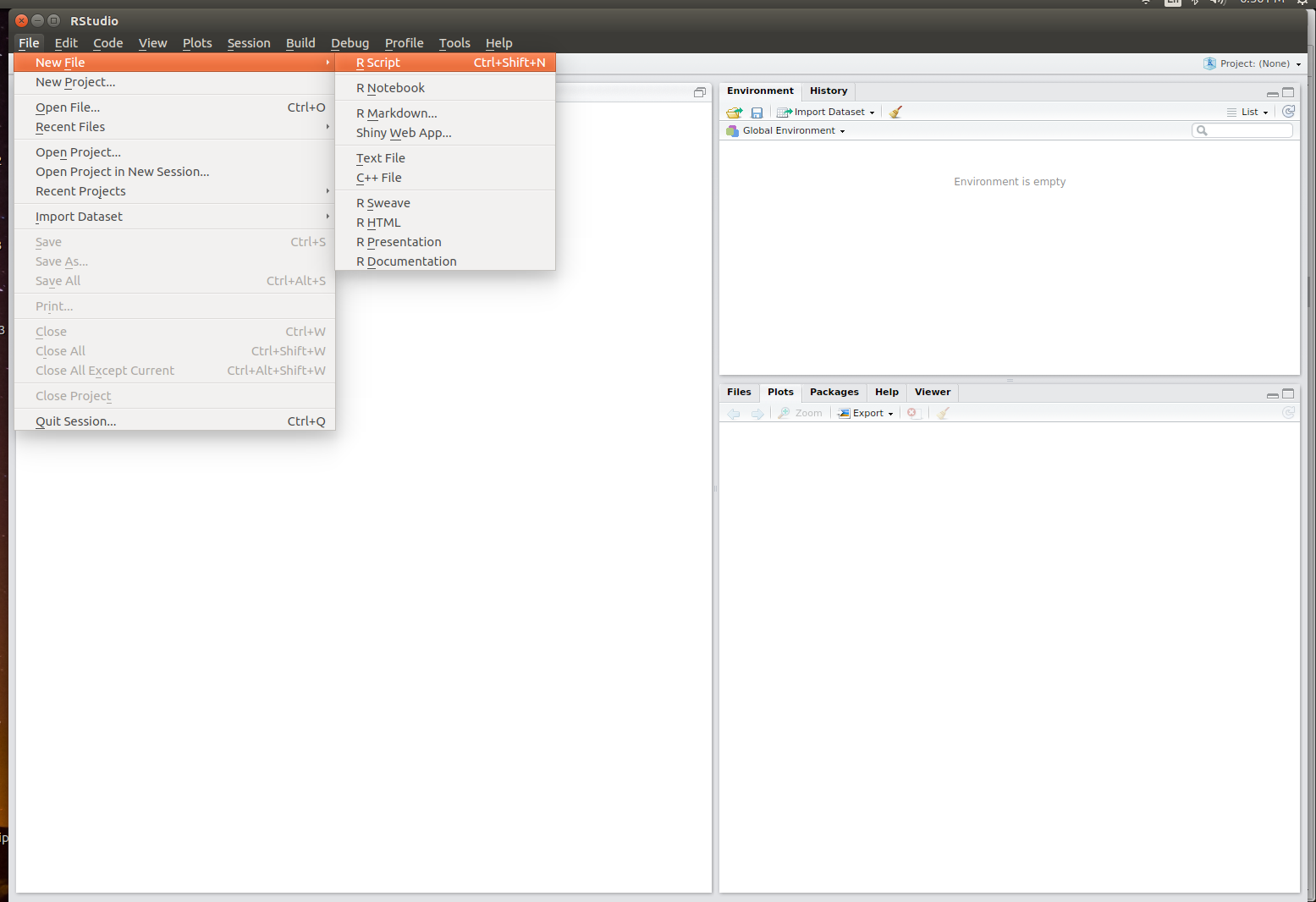The height and width of the screenshot is (902, 1316).
Task: Open the Debug menu
Action: pyautogui.click(x=350, y=43)
